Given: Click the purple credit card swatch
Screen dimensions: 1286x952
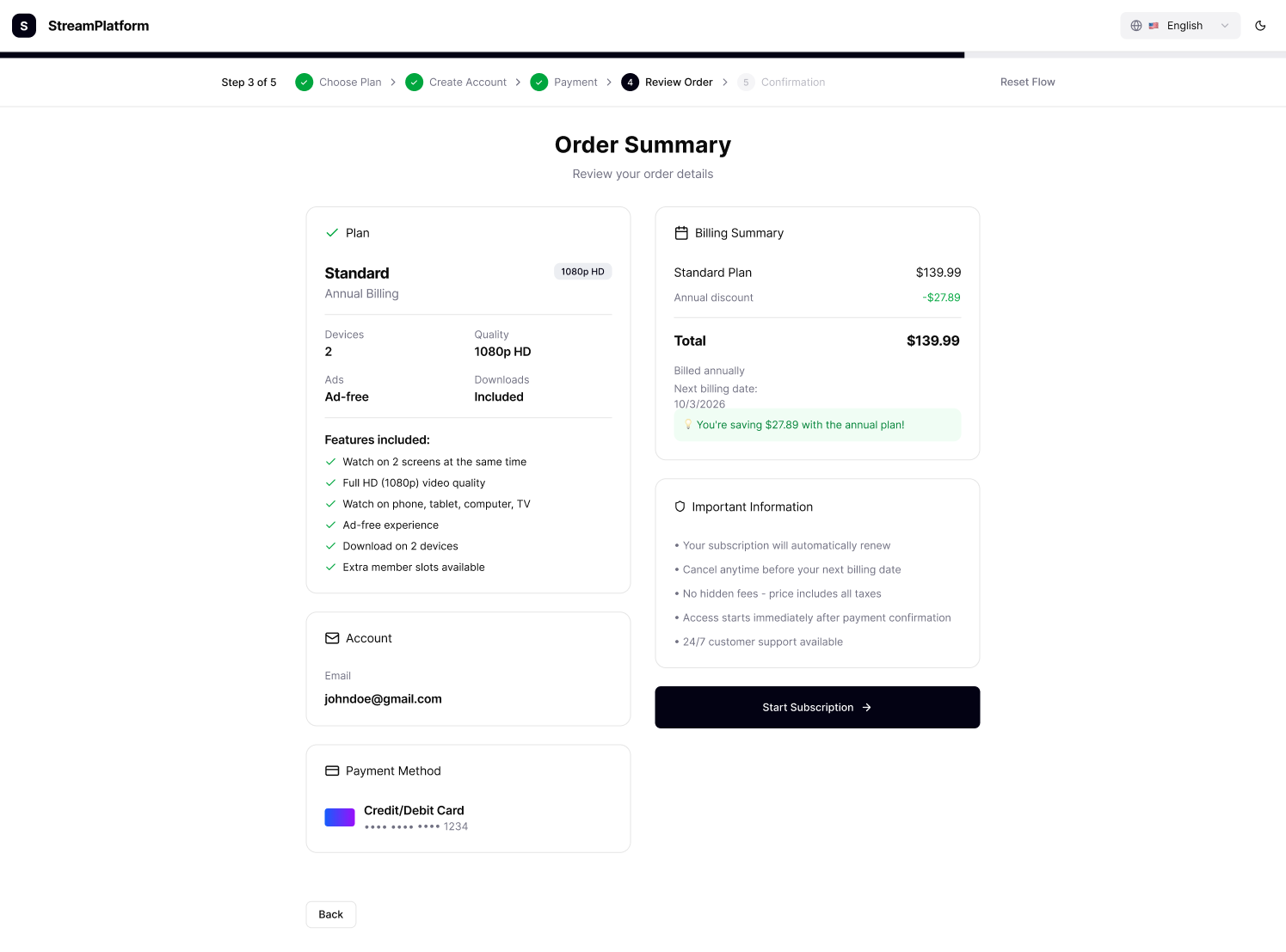Looking at the screenshot, I should [x=339, y=817].
